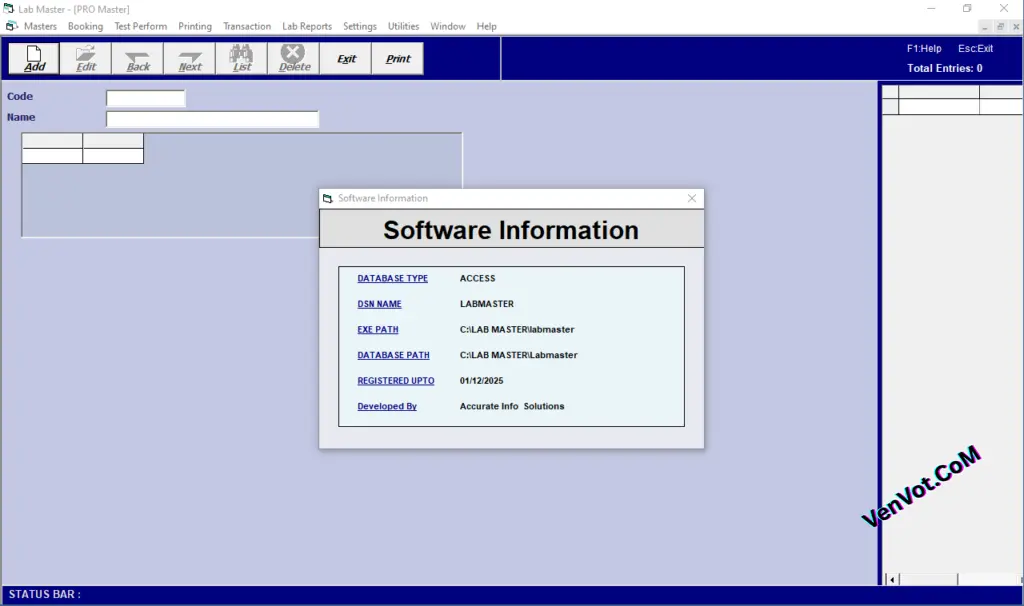Click the LABMASTER DSN value

click(x=487, y=304)
